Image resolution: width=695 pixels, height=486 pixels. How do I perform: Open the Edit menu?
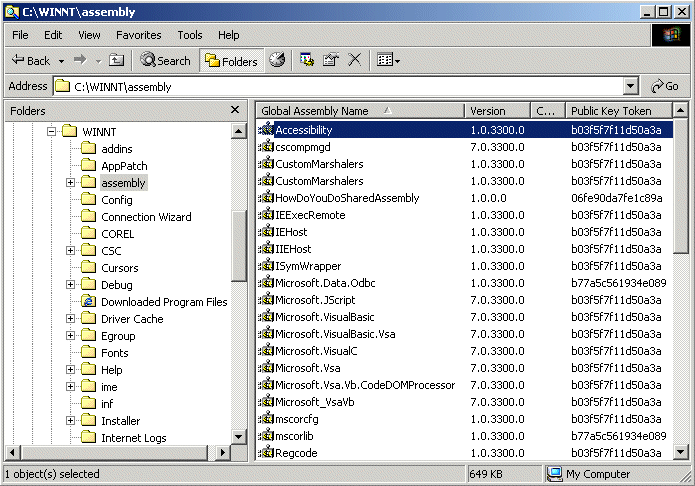click(53, 35)
